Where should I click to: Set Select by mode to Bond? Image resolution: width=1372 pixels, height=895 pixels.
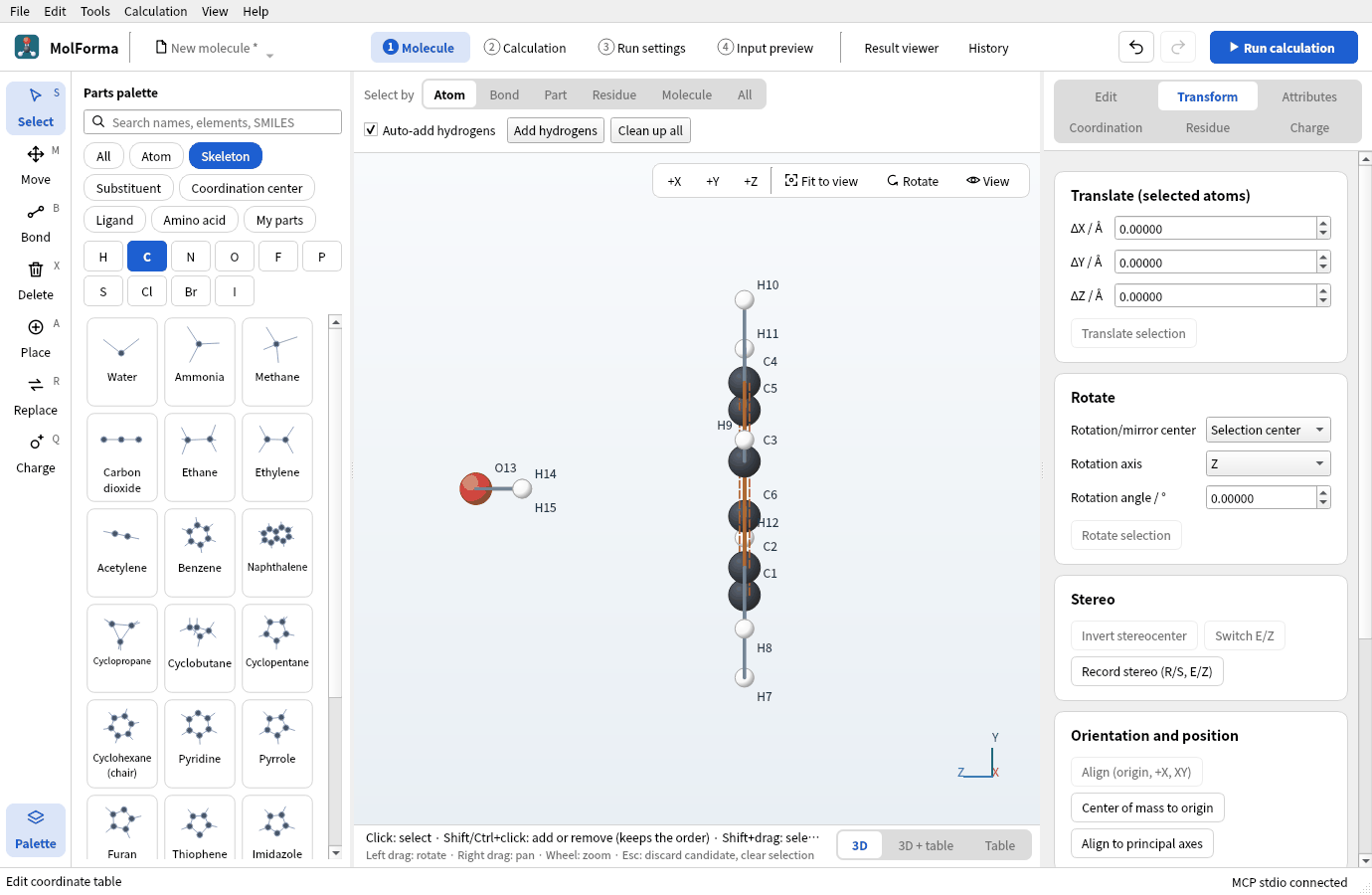(x=504, y=94)
